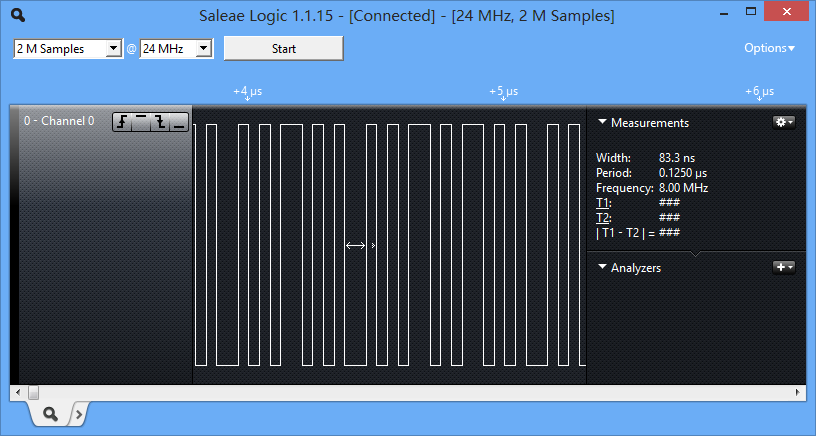Viewport: 816px width, 436px height.
Task: Click the +4 µs timeline marker
Action: tap(248, 92)
